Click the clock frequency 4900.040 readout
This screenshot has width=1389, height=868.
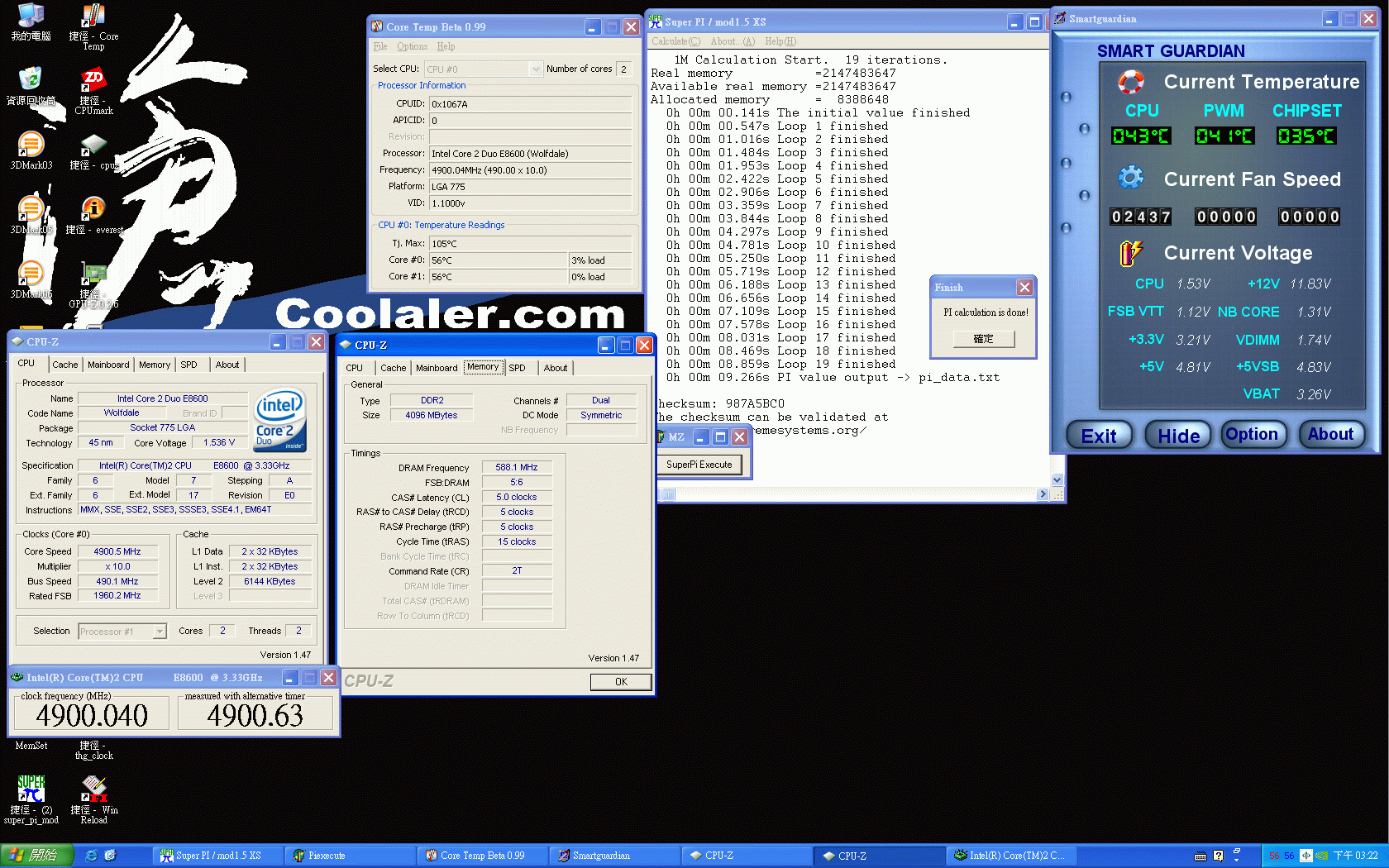coord(92,715)
